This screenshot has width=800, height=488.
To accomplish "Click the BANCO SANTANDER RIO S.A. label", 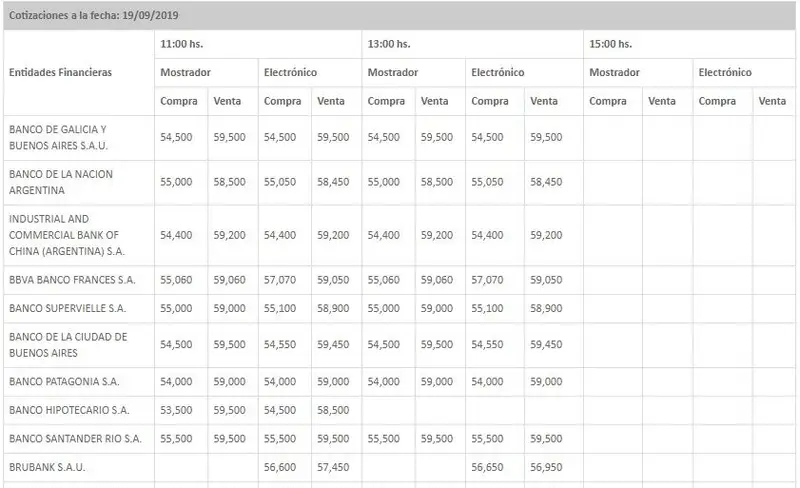I will coord(75,438).
